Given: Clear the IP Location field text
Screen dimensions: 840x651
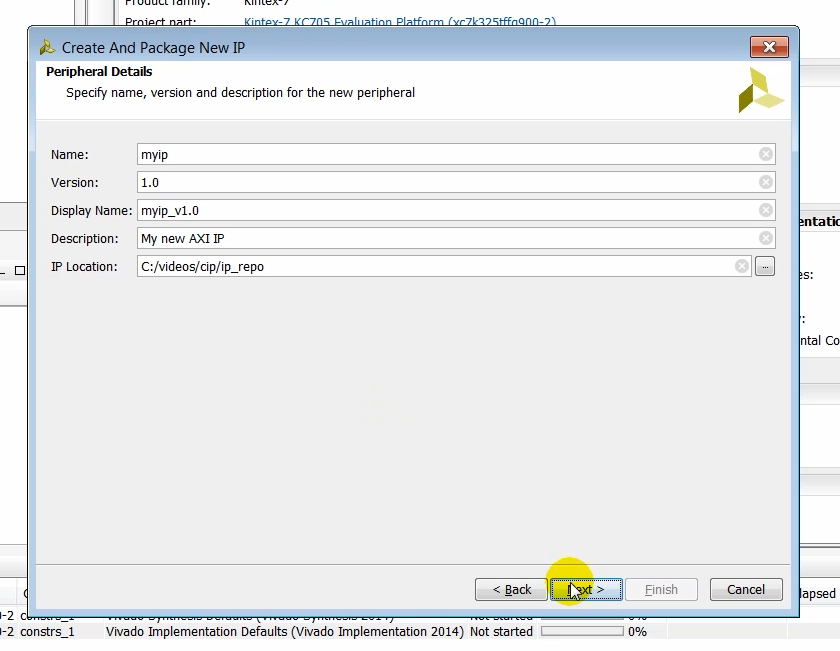Looking at the screenshot, I should (x=741, y=266).
